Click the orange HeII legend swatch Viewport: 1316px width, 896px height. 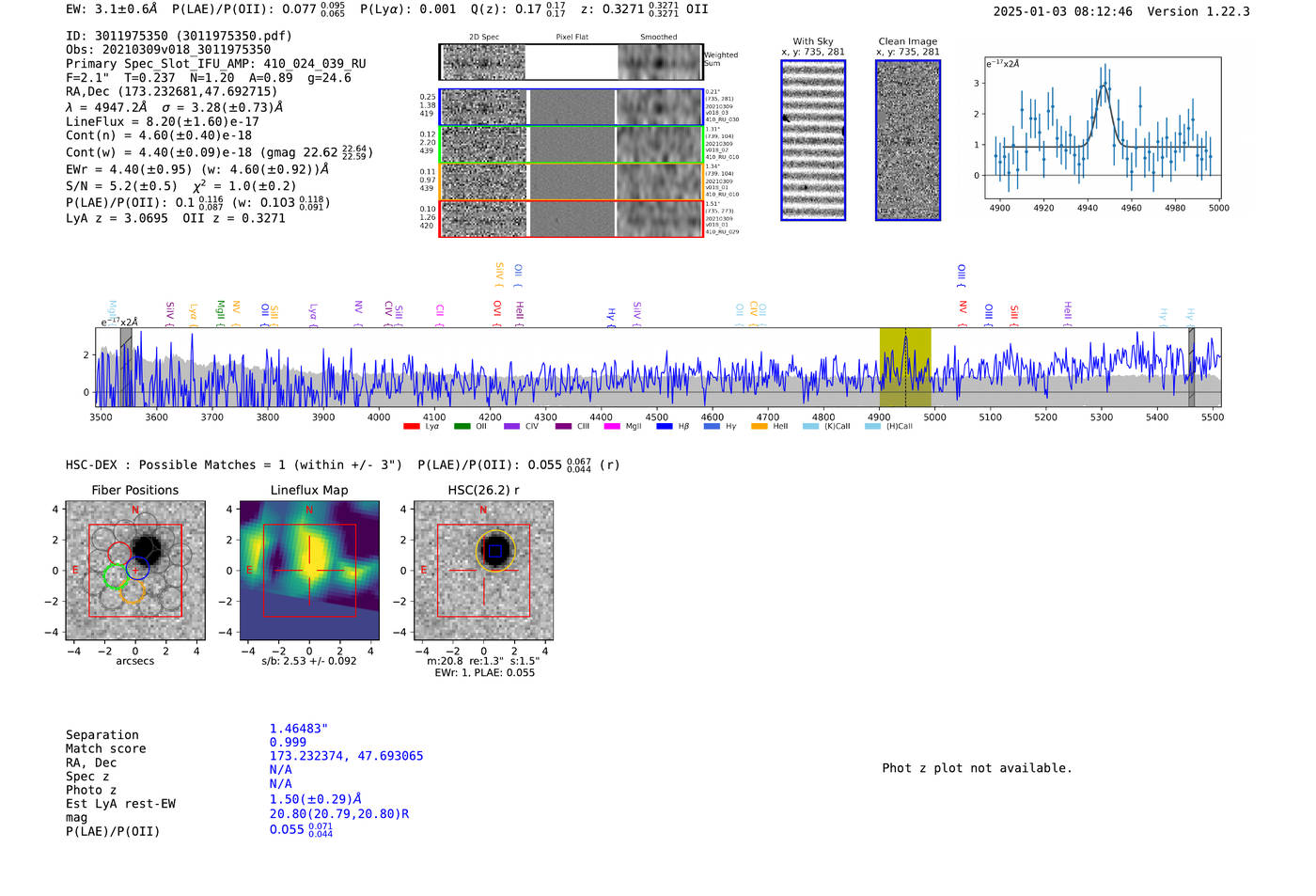point(760,427)
